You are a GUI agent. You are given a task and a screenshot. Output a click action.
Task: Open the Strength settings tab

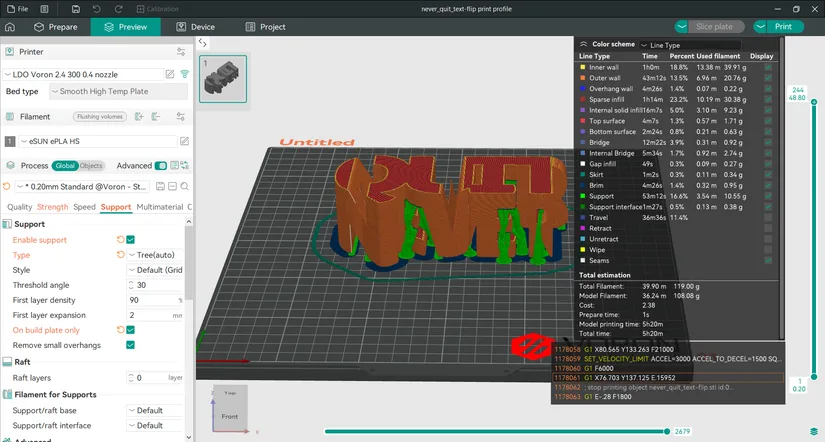click(x=53, y=207)
